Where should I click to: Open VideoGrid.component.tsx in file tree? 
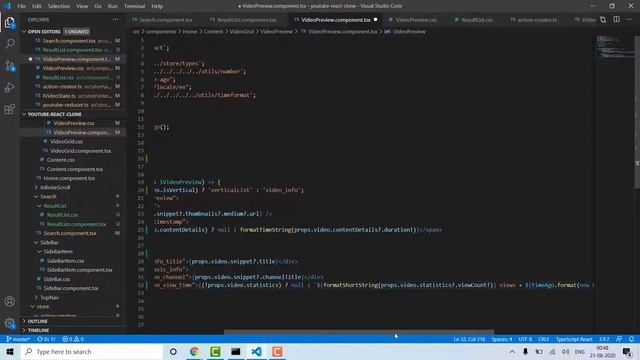click(80, 151)
